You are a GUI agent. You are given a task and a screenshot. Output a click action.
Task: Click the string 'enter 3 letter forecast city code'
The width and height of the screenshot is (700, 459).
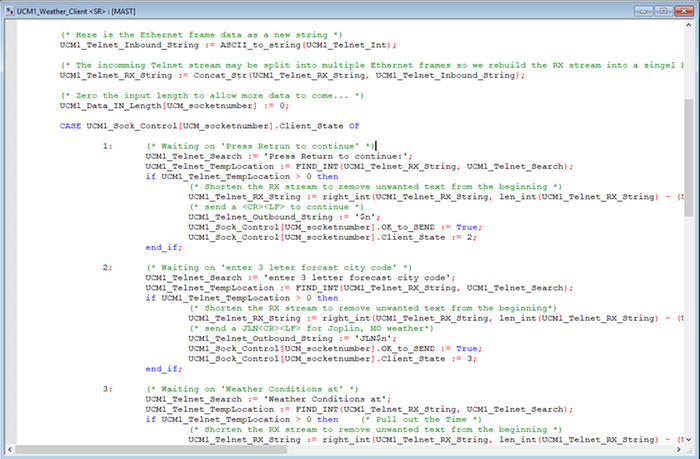tap(357, 278)
